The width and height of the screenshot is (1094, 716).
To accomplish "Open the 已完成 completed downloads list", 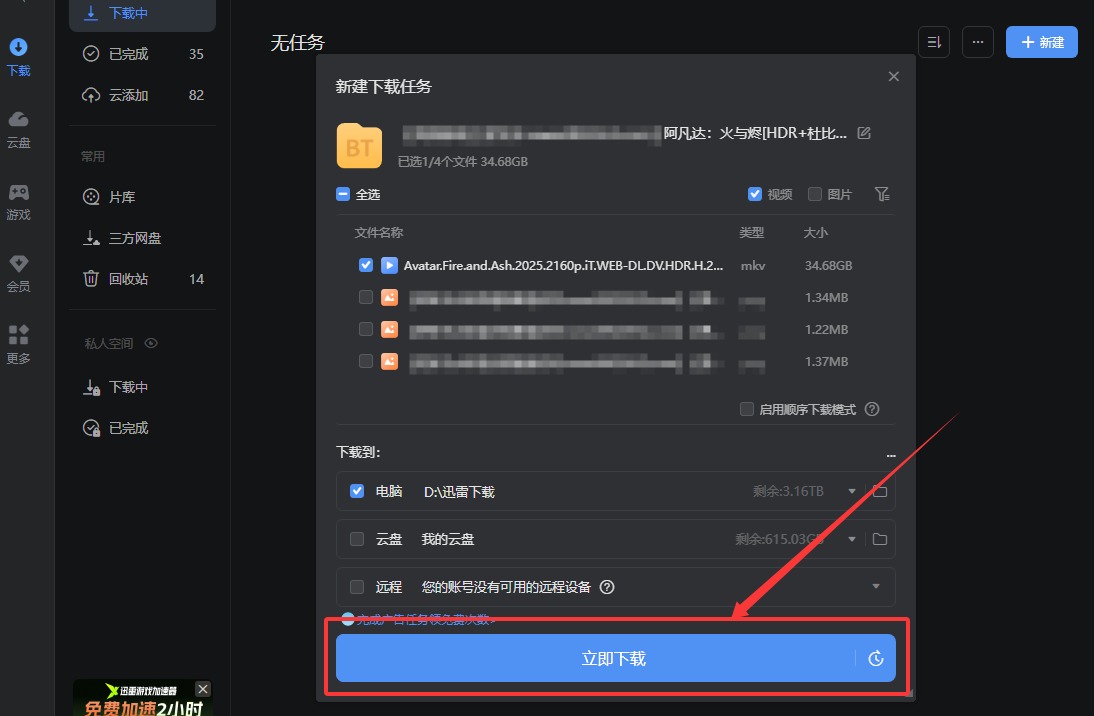I will 128,54.
